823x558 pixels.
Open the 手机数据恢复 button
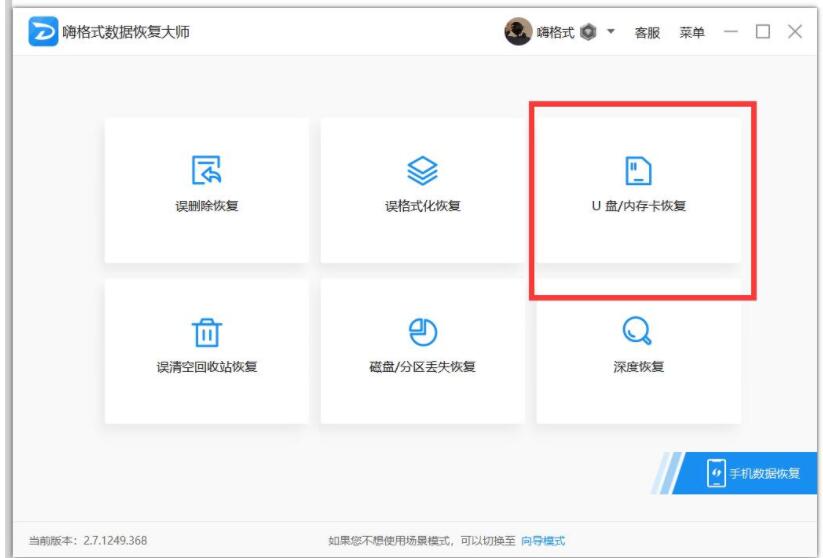[744, 473]
